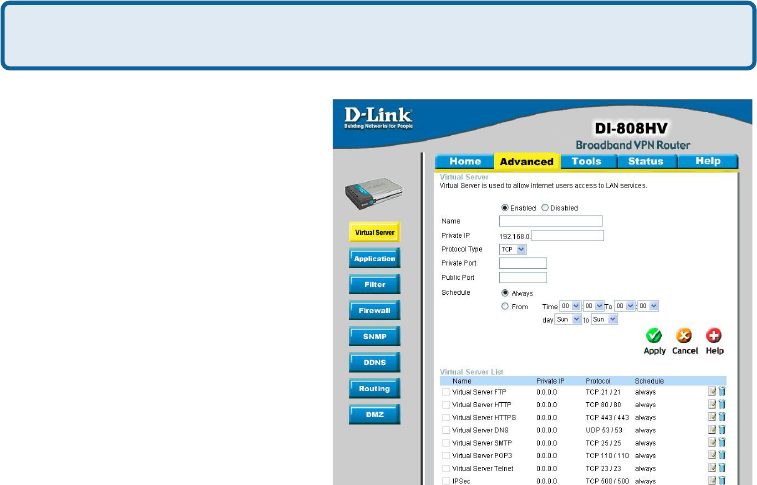Open the DDNS sidebar section
The image size is (757, 485).
click(x=374, y=362)
